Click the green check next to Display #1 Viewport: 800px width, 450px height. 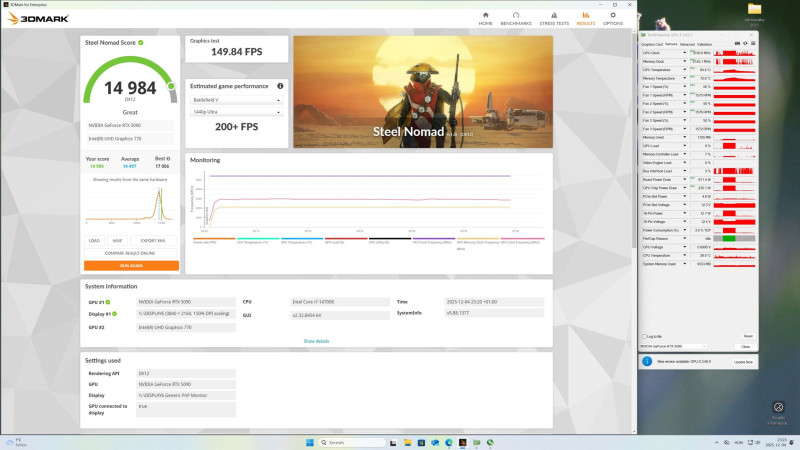pyautogui.click(x=114, y=314)
